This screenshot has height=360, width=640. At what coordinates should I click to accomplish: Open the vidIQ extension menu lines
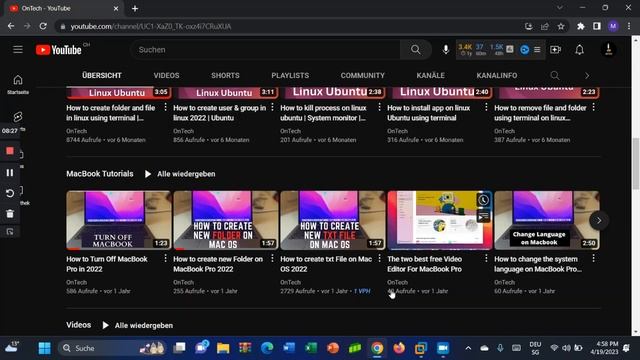coord(537,50)
